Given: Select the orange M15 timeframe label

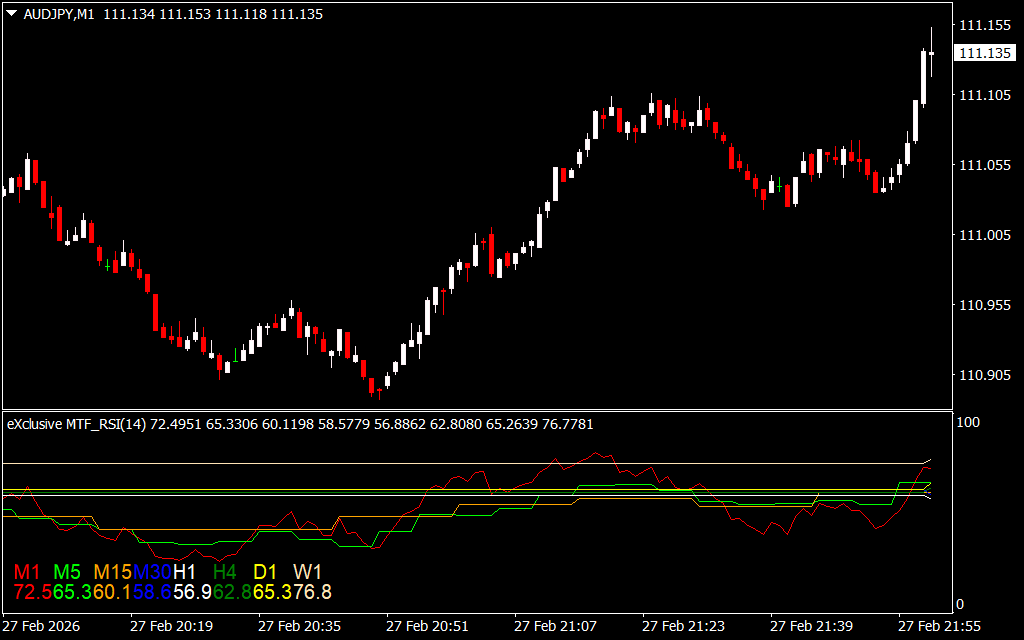Looking at the screenshot, I should click(112, 572).
